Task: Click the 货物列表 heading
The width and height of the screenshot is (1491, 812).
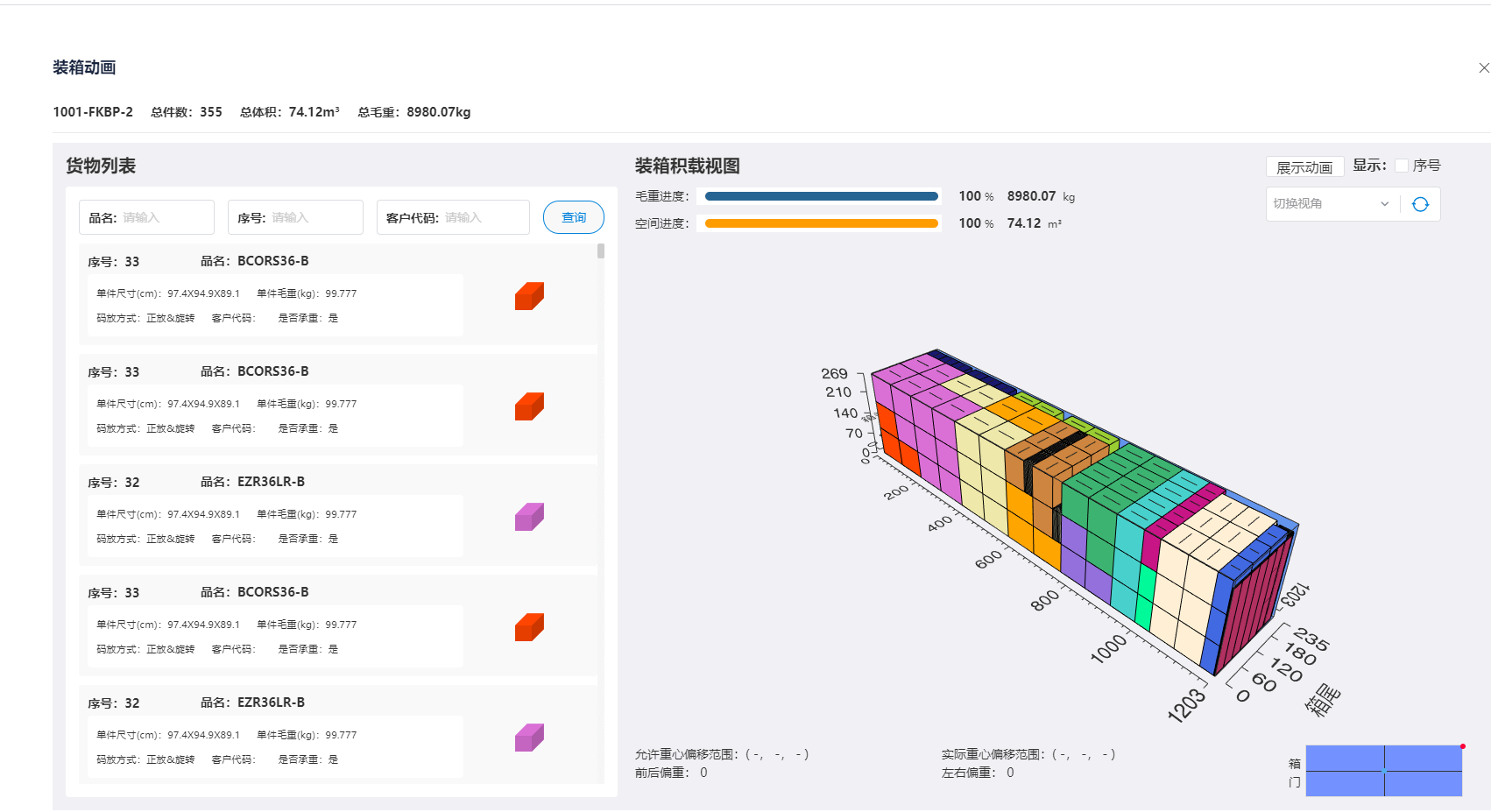Action: click(101, 166)
